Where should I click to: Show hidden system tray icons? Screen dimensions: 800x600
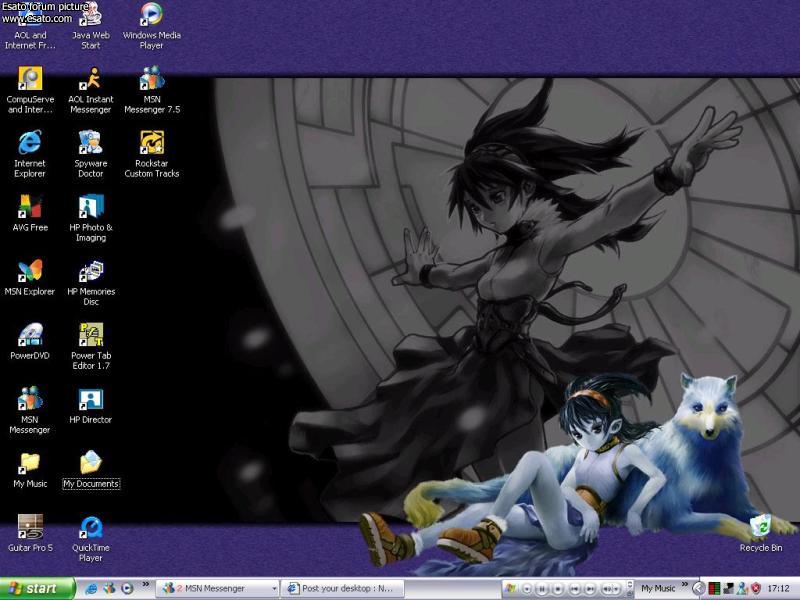[x=699, y=589]
